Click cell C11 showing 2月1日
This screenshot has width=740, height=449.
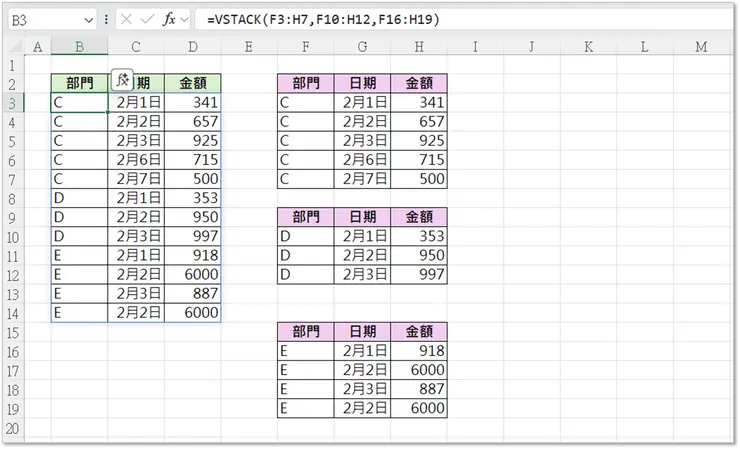136,255
